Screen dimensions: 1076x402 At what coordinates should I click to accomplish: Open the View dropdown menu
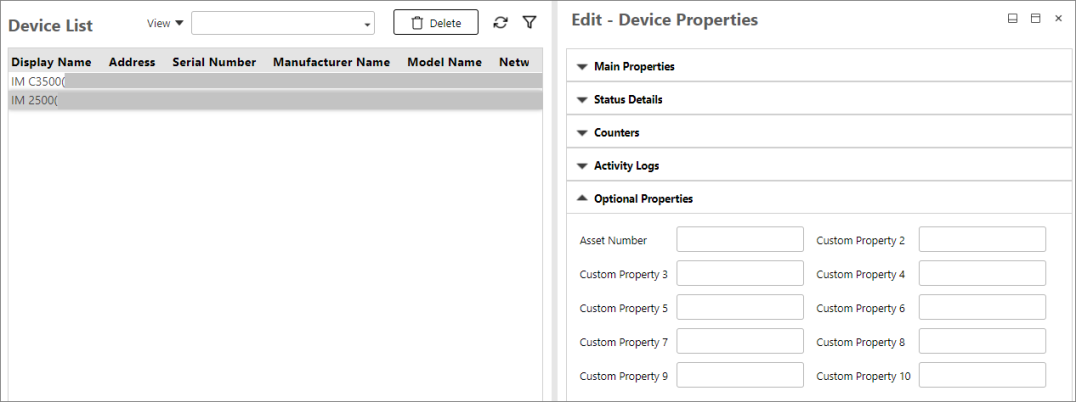[x=165, y=23]
